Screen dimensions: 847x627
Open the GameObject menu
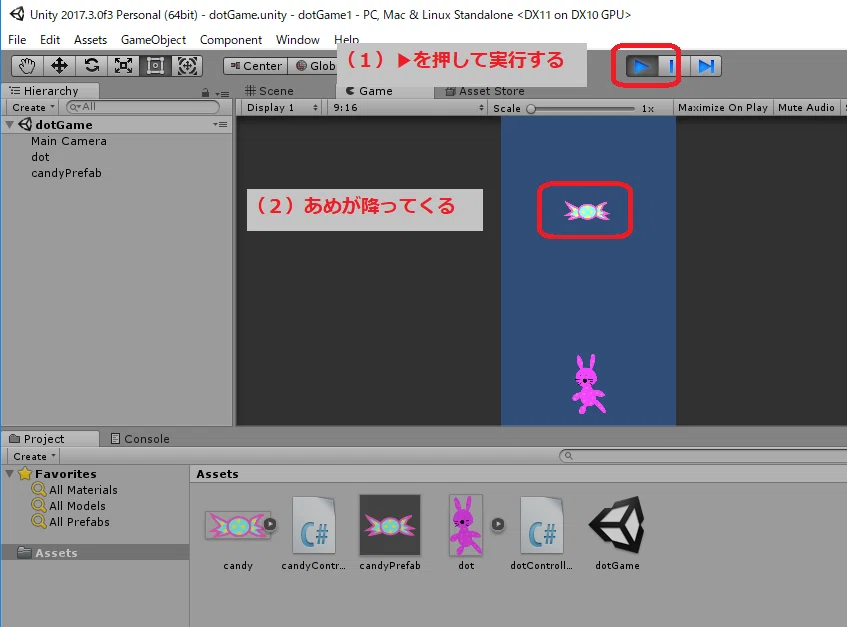(x=153, y=40)
